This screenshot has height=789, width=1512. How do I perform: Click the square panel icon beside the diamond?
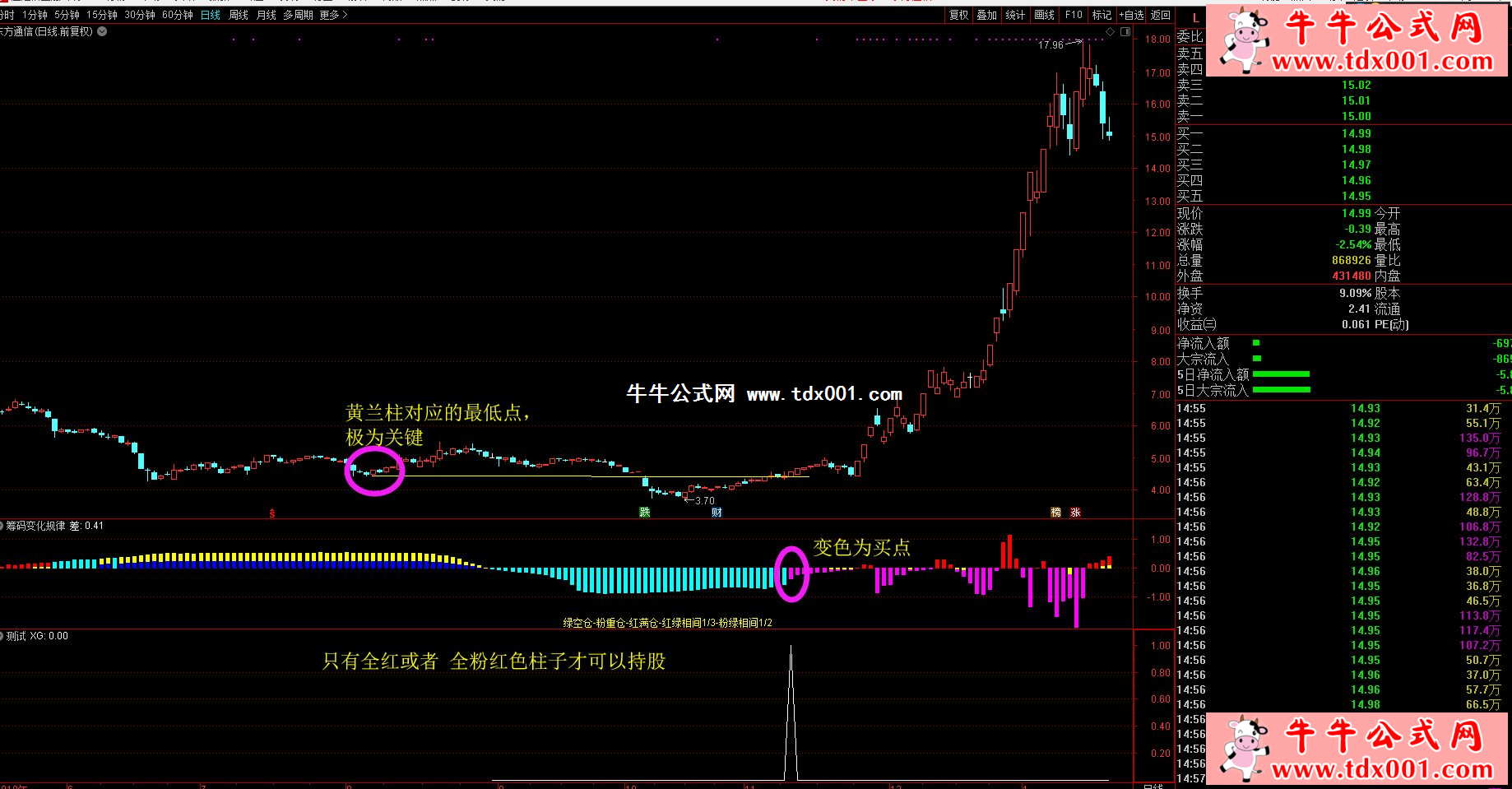[x=1125, y=32]
